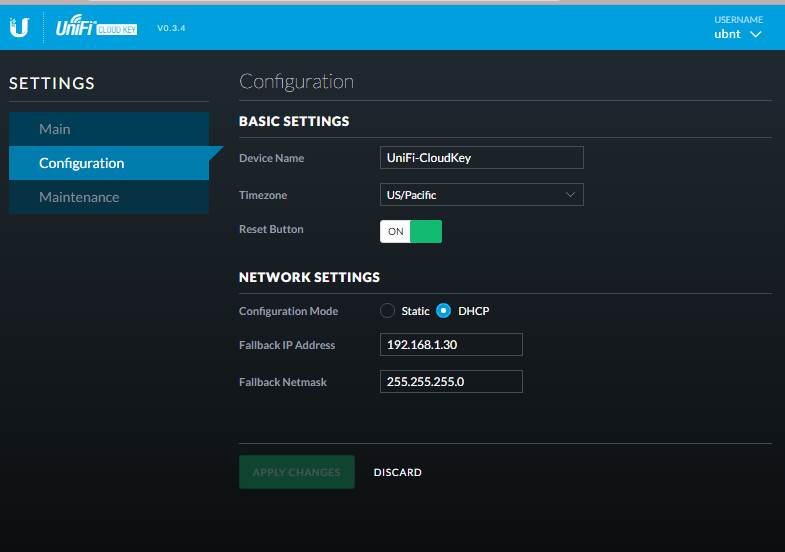Click the Timezone label
785x552 pixels.
(x=263, y=195)
